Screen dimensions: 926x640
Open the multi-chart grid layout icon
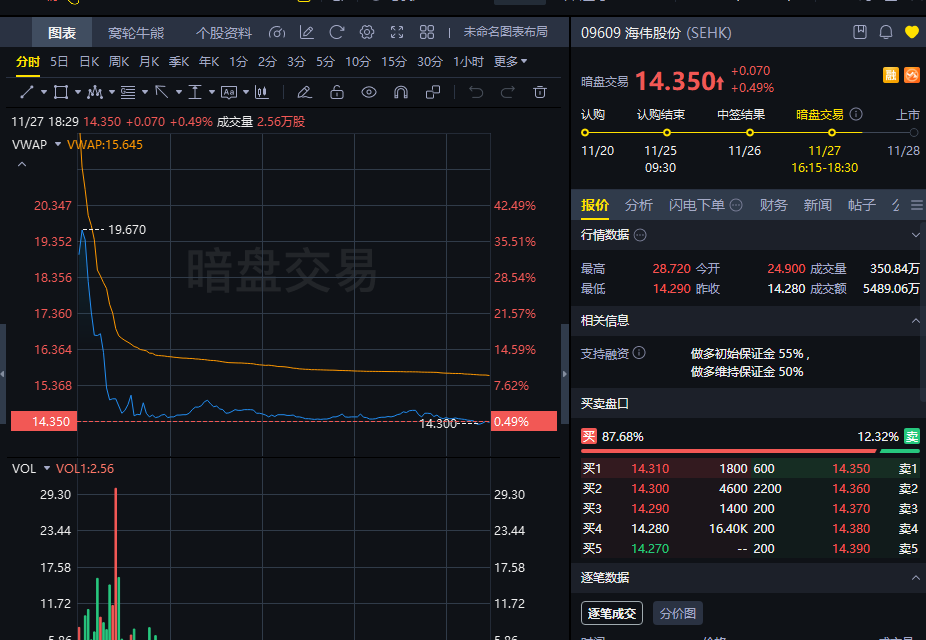click(427, 32)
